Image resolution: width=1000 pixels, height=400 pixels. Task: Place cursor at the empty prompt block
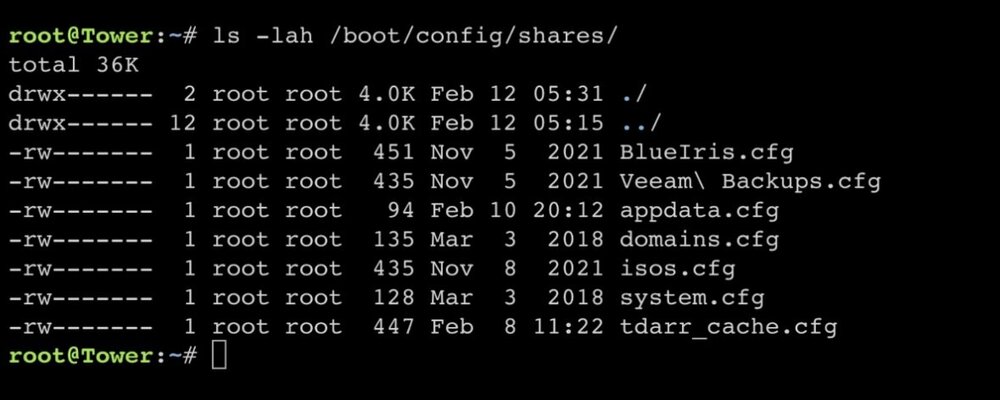[x=219, y=356]
